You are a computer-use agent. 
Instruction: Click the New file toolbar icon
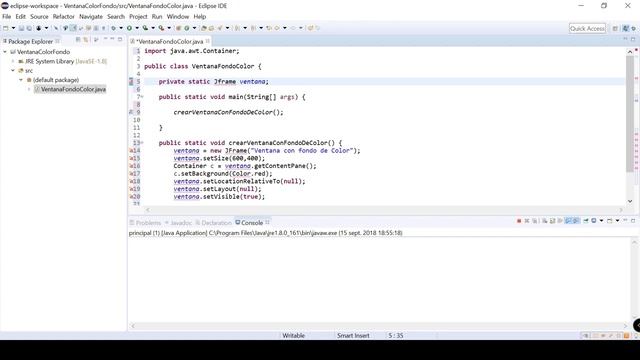(6, 28)
